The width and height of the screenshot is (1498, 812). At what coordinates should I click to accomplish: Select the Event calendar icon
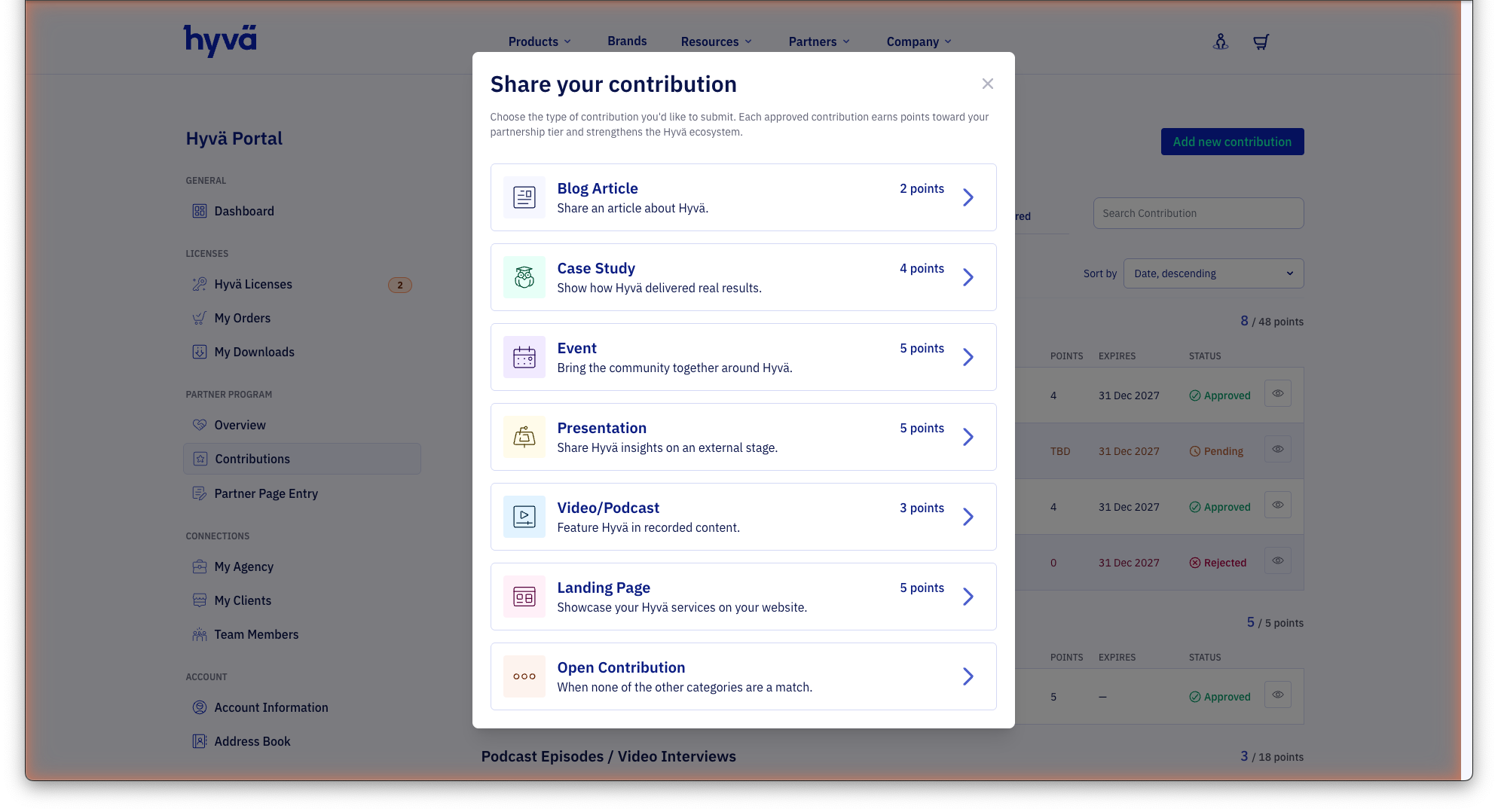[524, 356]
